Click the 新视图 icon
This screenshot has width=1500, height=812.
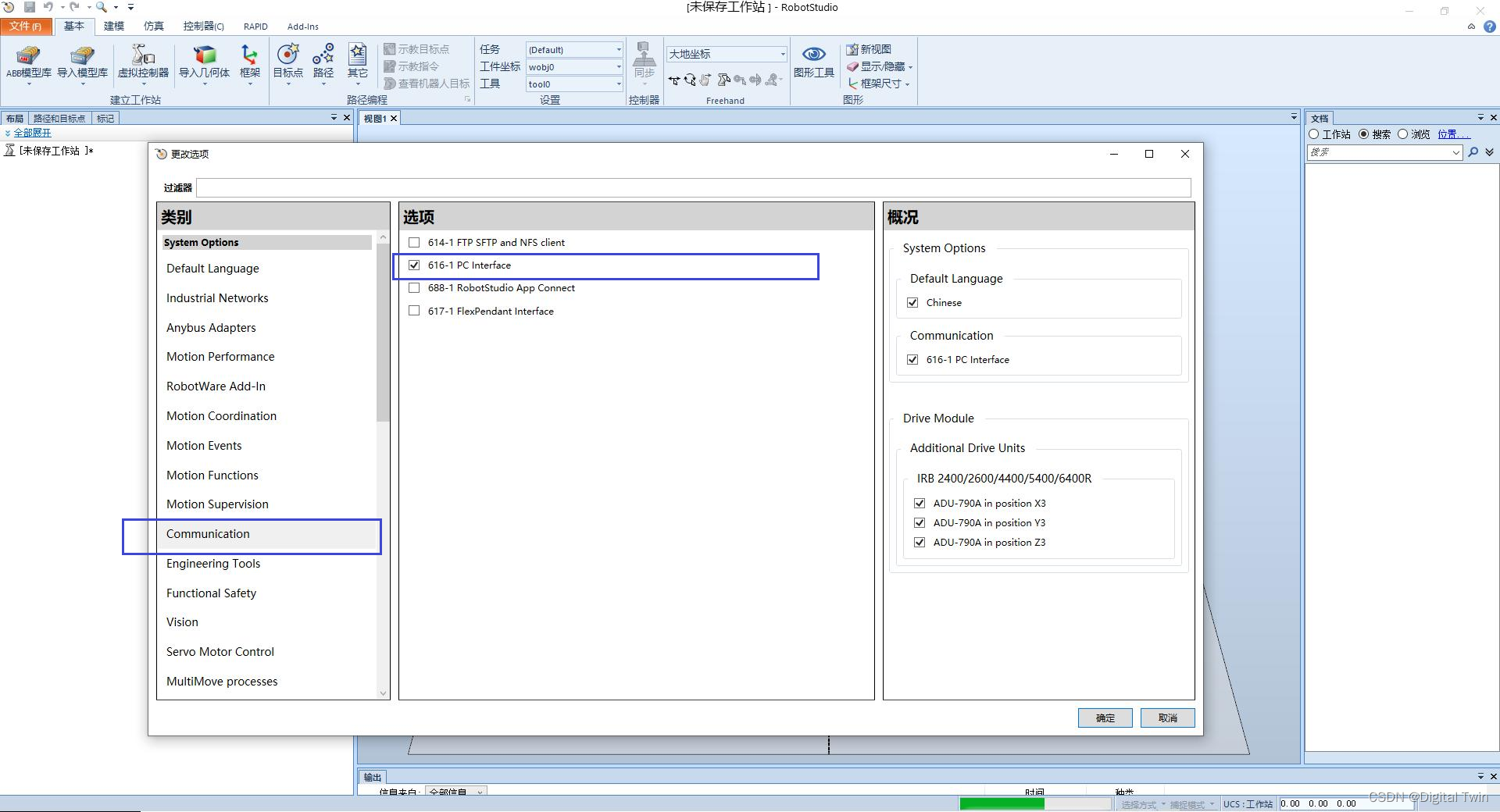click(870, 48)
